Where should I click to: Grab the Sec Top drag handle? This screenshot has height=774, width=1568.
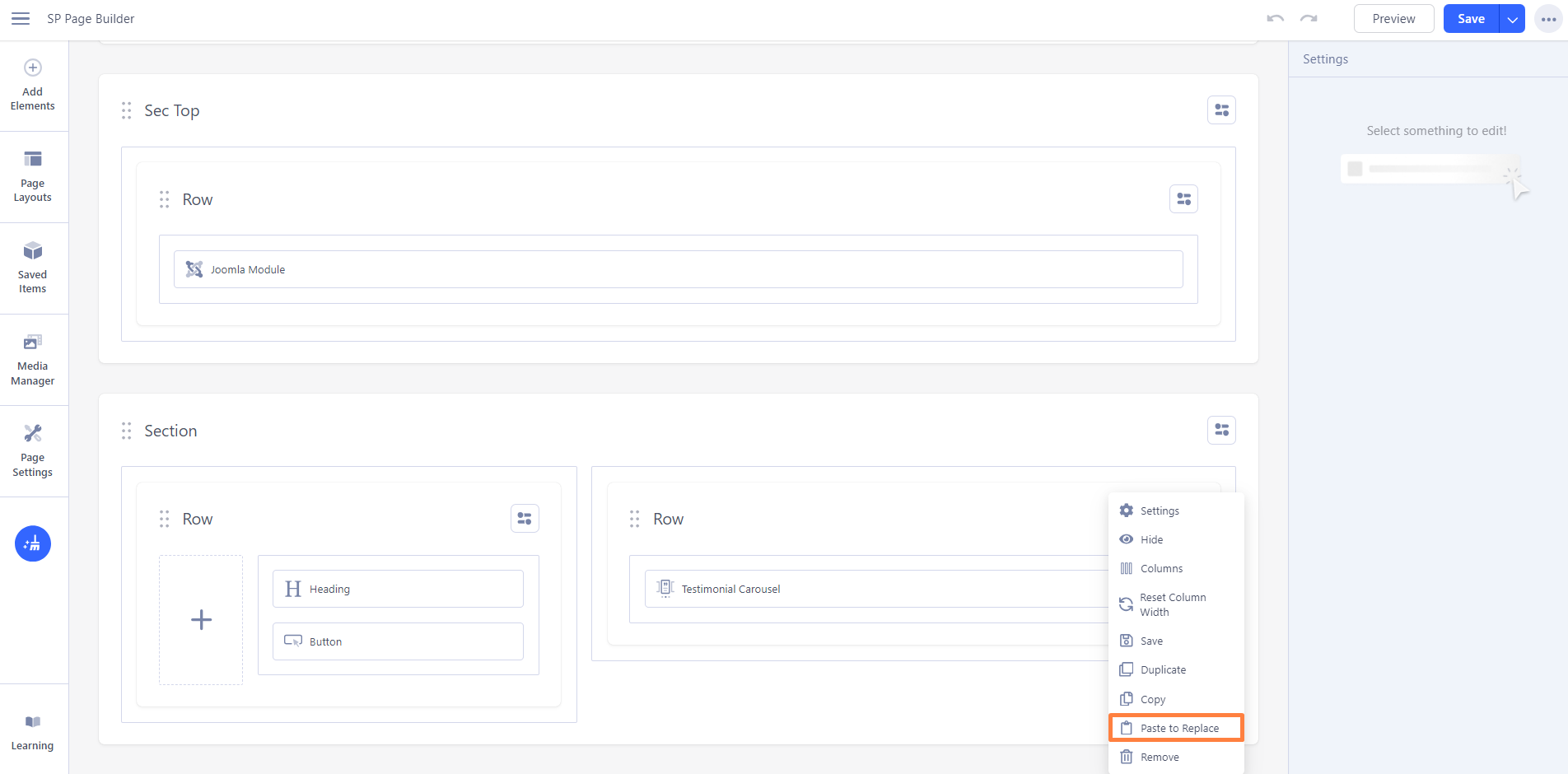pyautogui.click(x=127, y=110)
